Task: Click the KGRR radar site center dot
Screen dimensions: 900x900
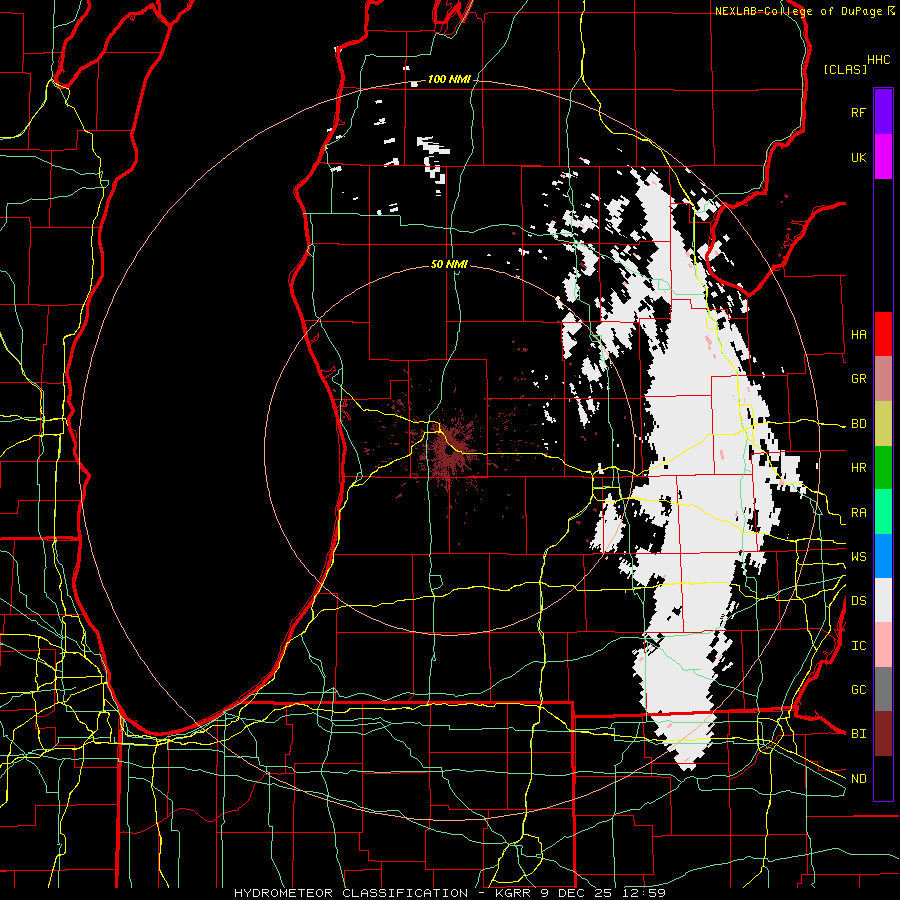Action: 449,452
